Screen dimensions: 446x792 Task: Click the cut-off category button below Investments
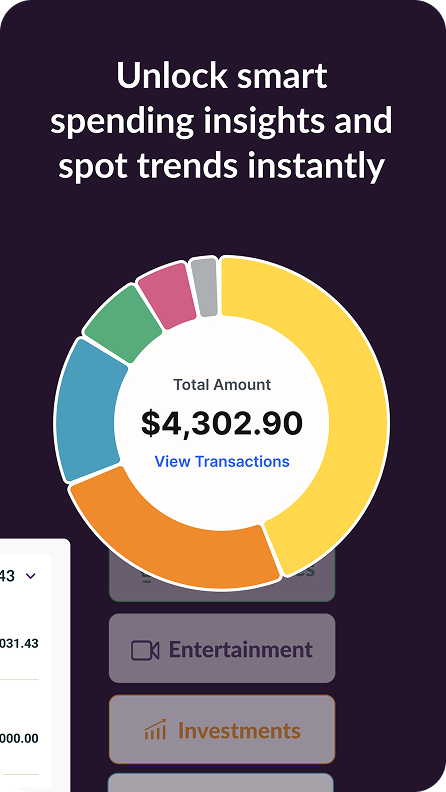pos(221,782)
